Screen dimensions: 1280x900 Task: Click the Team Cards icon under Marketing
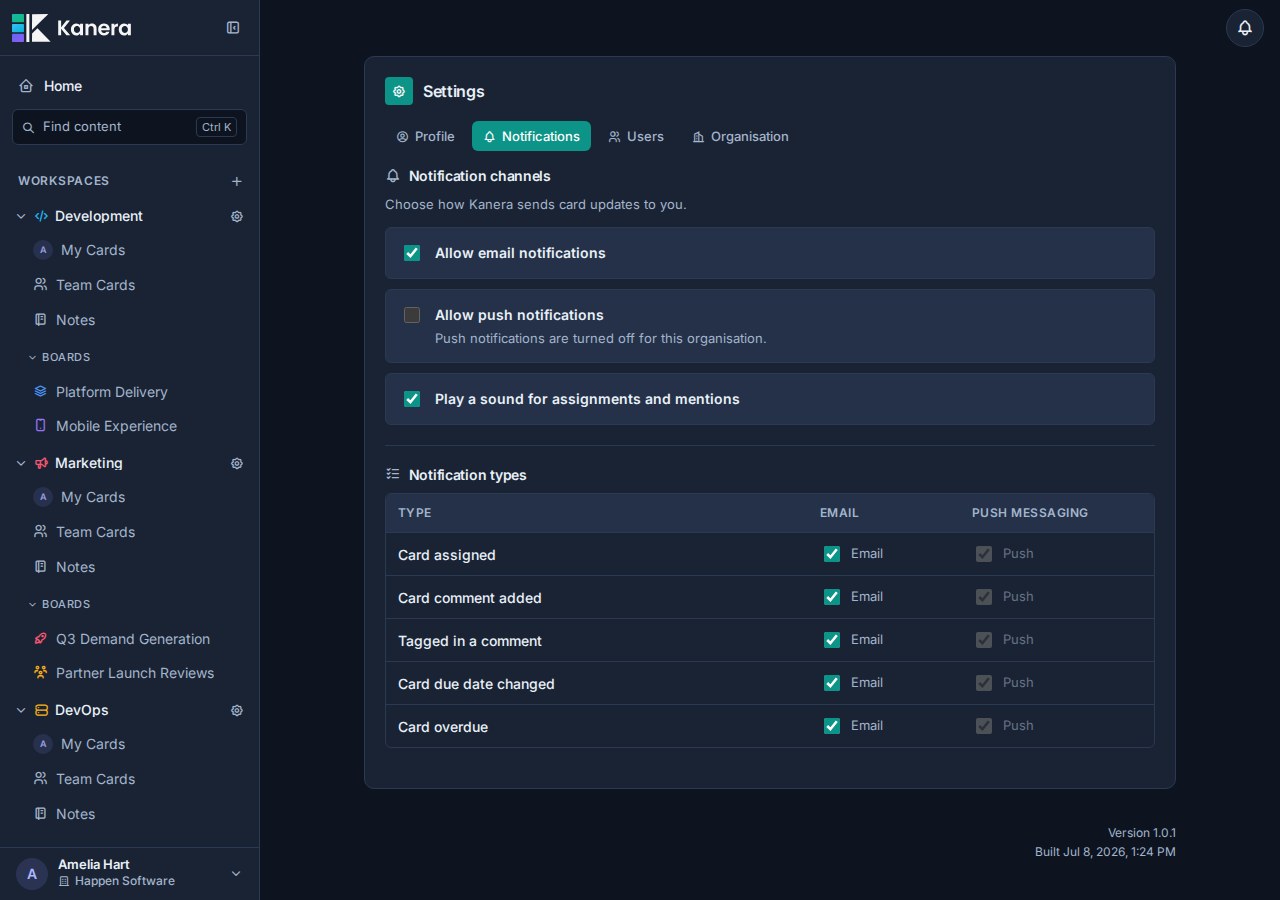40,532
